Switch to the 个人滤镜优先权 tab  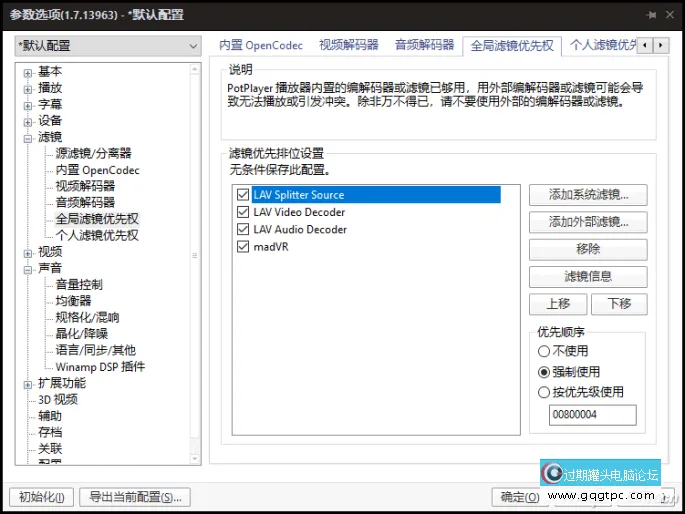603,45
